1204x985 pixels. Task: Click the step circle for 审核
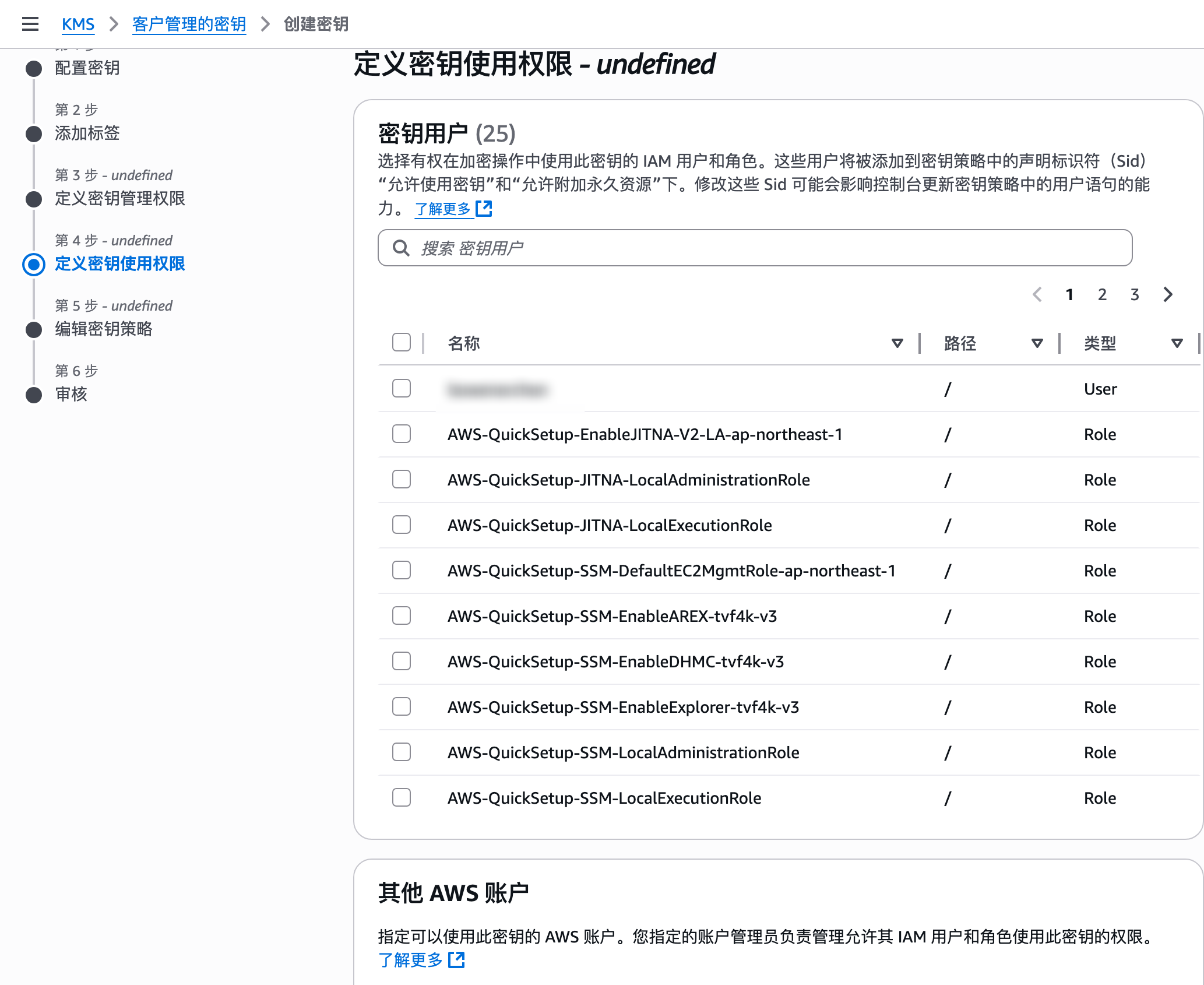tap(33, 395)
